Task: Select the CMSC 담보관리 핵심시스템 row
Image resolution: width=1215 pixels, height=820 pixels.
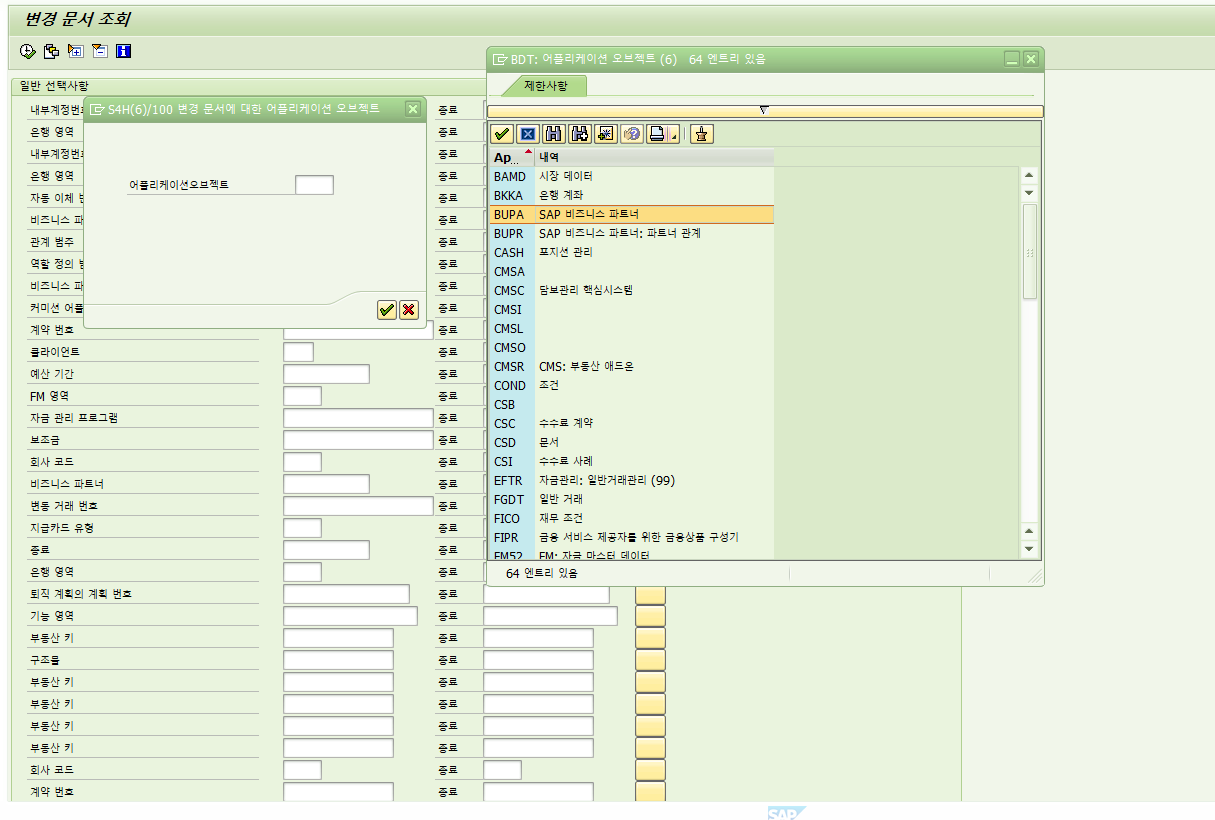Action: (632, 290)
